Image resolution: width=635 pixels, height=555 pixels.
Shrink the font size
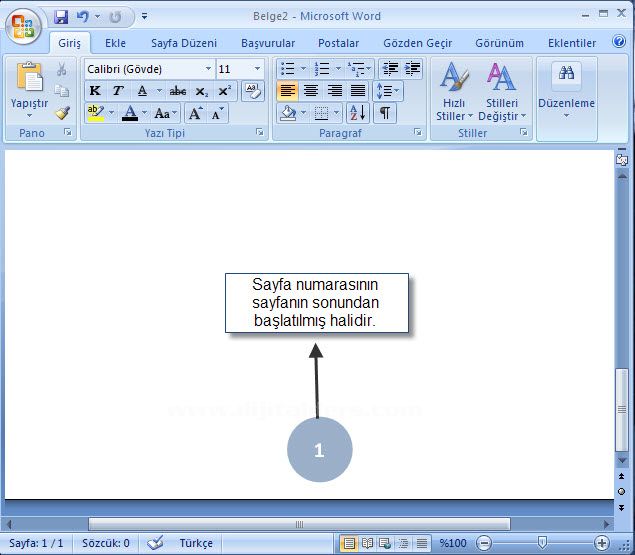click(218, 113)
